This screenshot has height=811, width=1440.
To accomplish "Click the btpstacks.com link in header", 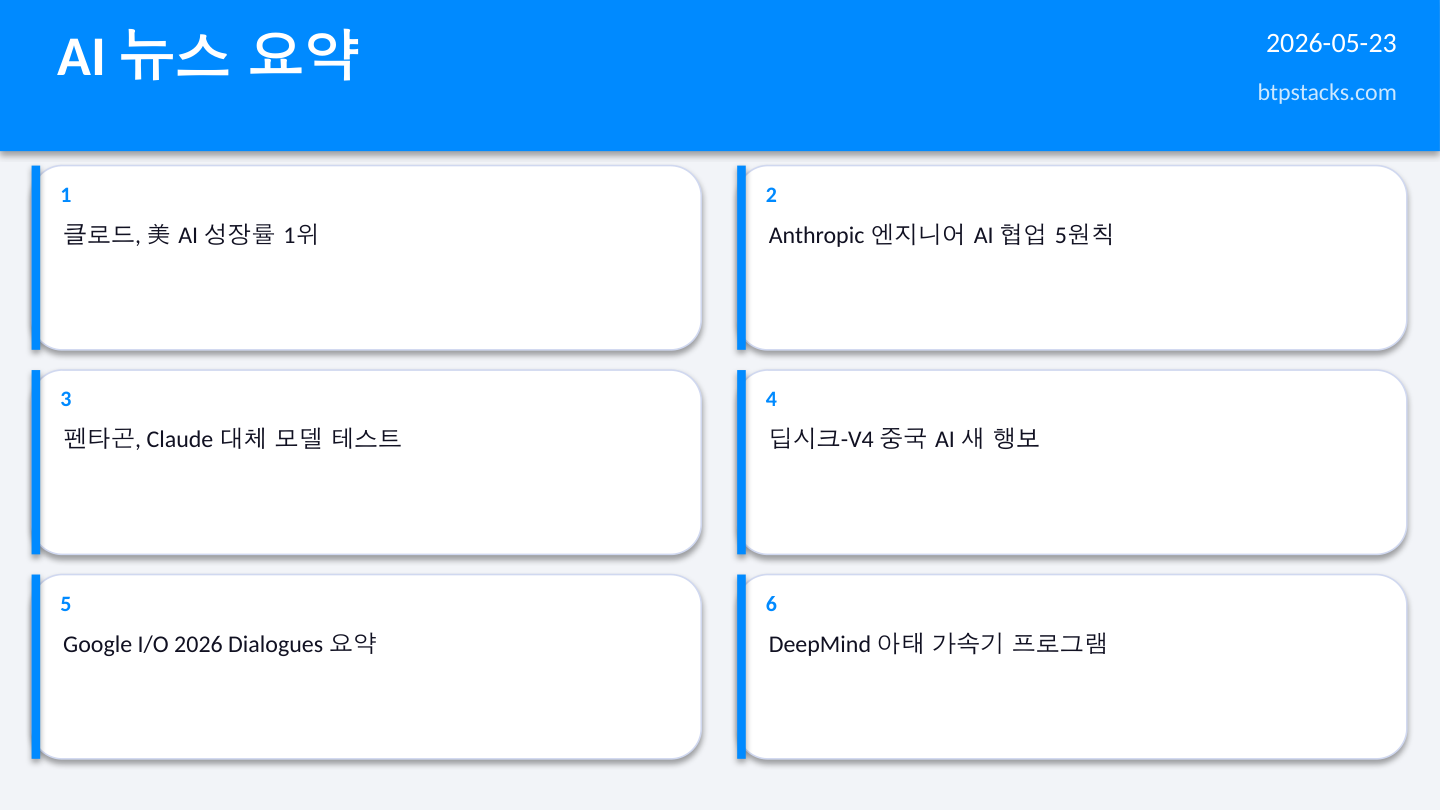I will (x=1326, y=92).
